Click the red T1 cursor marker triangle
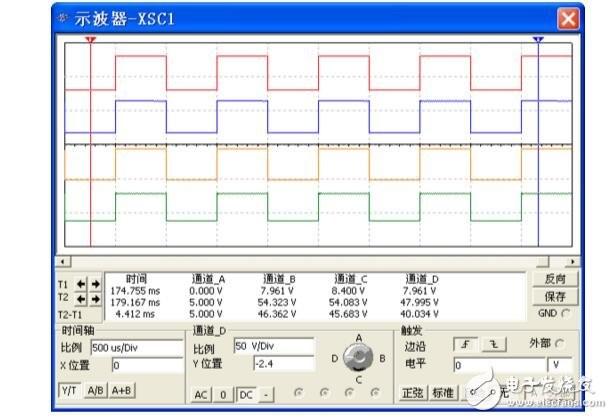 tap(91, 39)
